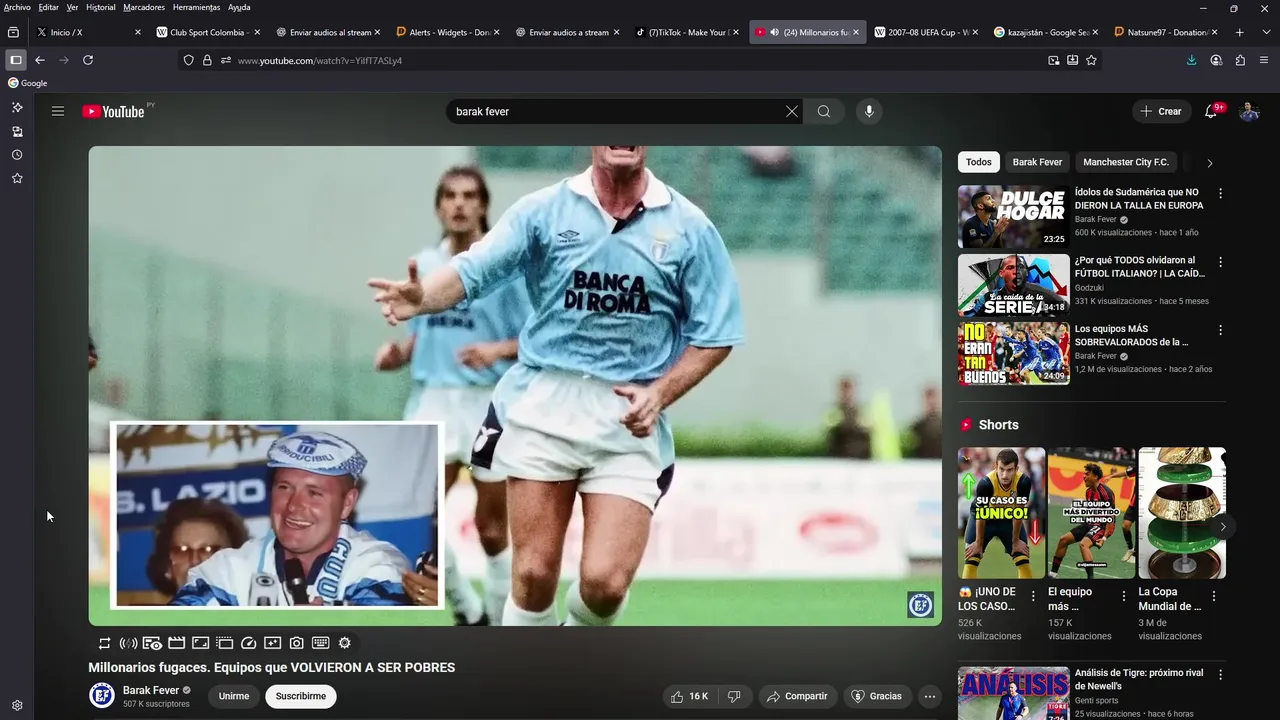Open the Herramientas menu
This screenshot has width=1280, height=720.
pyautogui.click(x=196, y=7)
